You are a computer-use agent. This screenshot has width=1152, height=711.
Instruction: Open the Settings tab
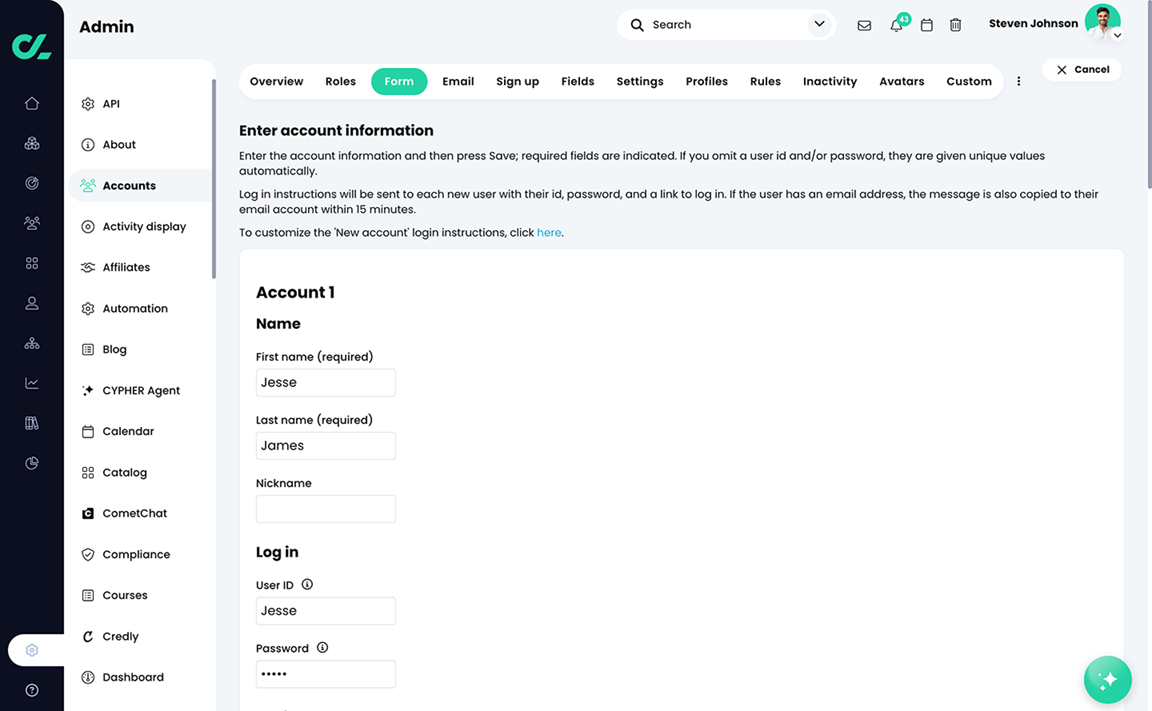click(640, 82)
